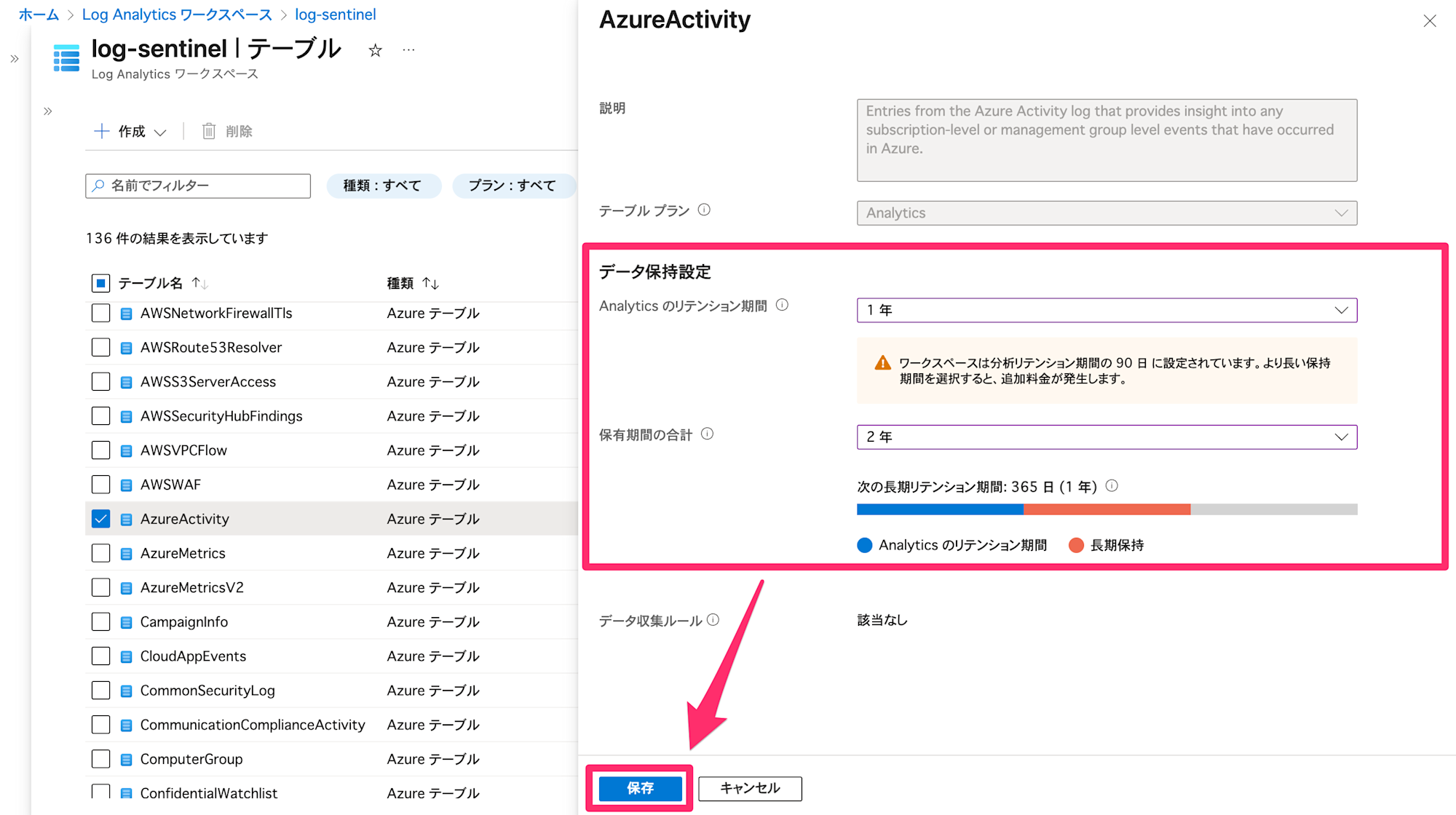Check the CloudAppEvents checkbox
Image resolution: width=1456 pixels, height=815 pixels.
[x=100, y=656]
